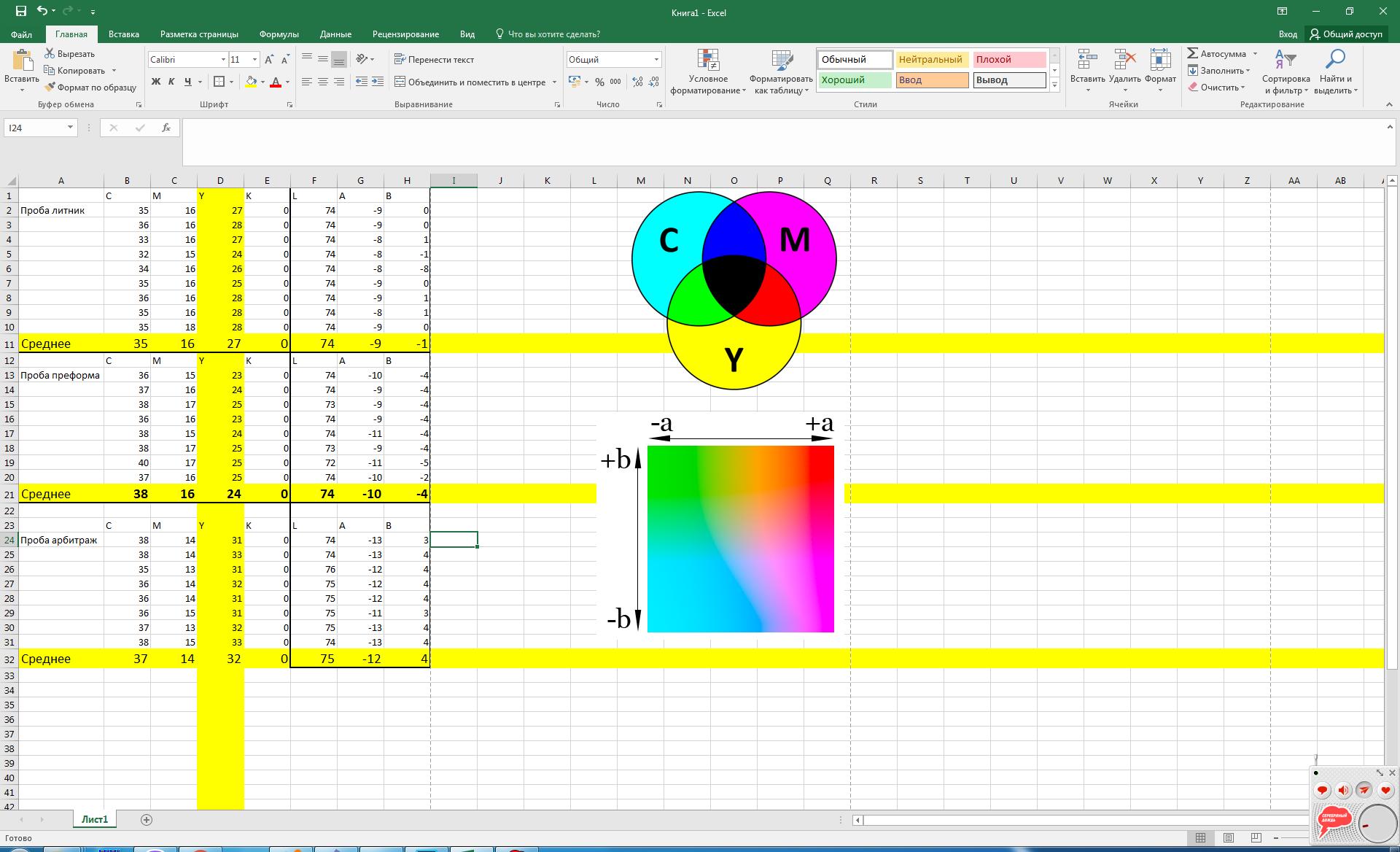1400x852 pixels.
Task: Click the insert function fx icon
Action: coord(166,128)
